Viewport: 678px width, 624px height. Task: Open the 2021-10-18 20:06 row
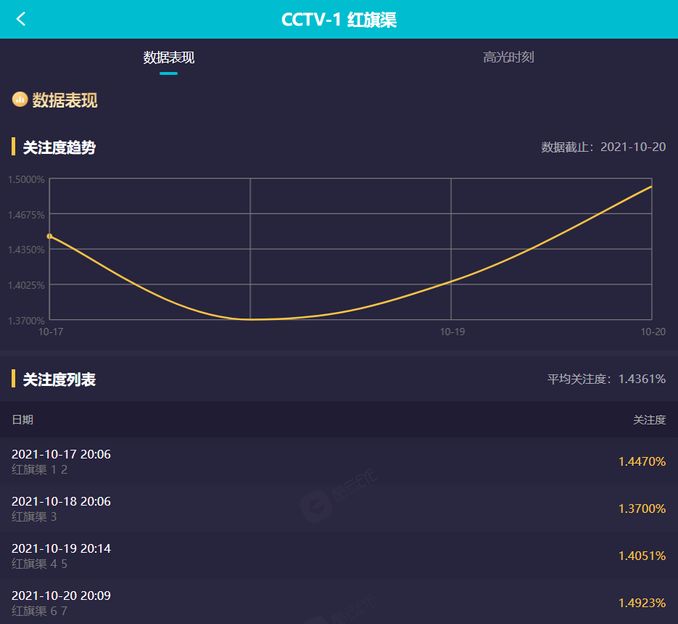[339, 509]
